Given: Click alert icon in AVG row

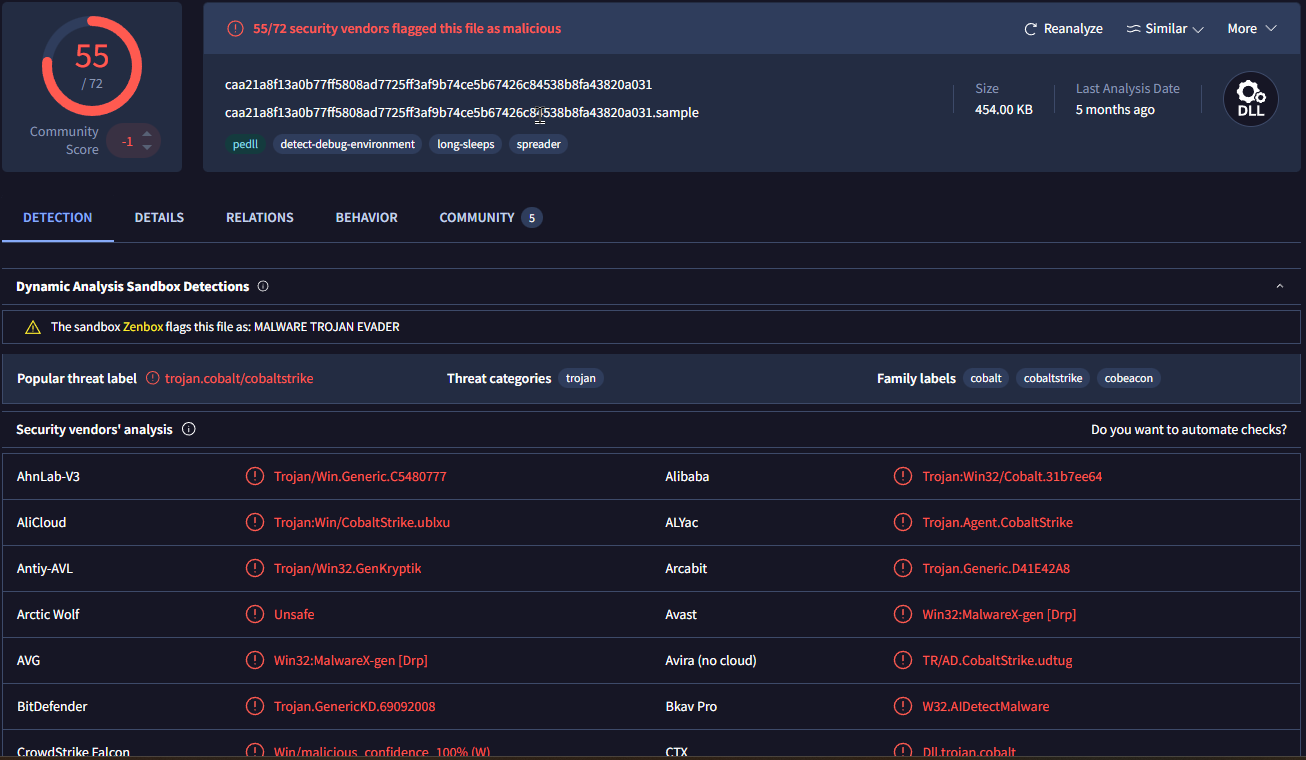Looking at the screenshot, I should tap(255, 660).
